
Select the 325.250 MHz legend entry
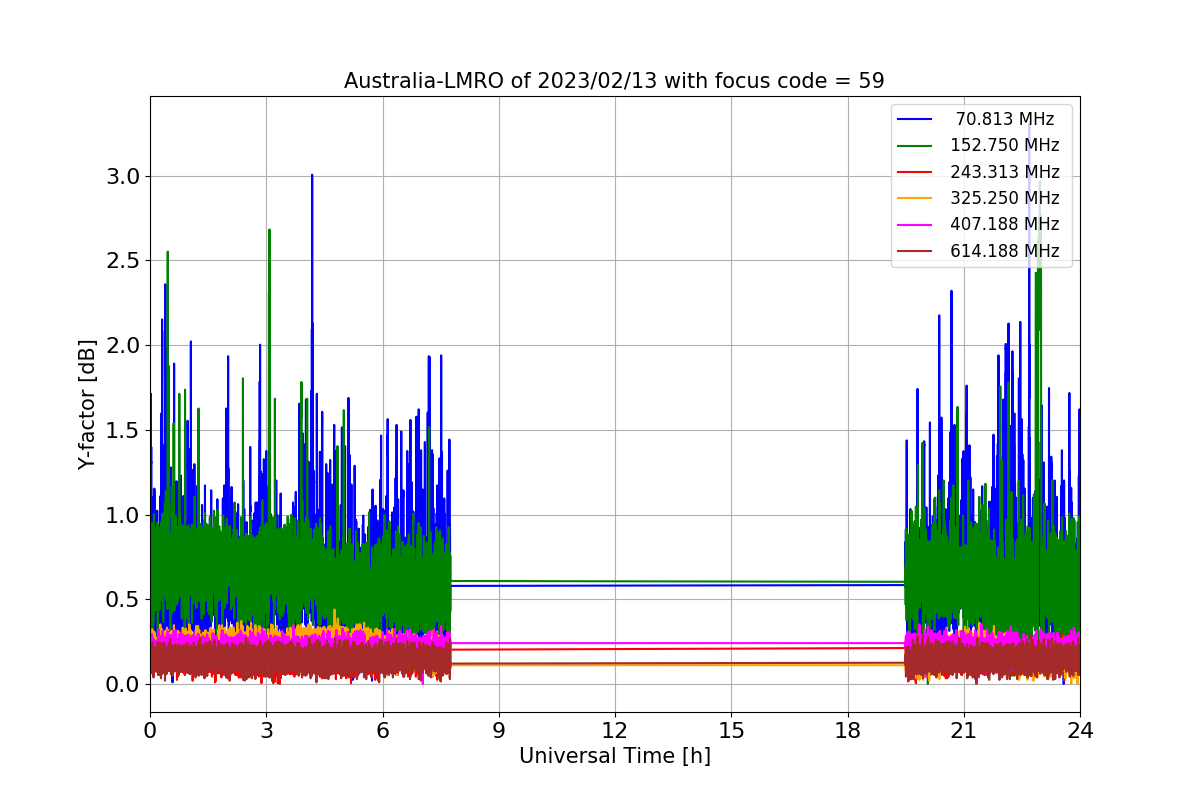pos(979,198)
